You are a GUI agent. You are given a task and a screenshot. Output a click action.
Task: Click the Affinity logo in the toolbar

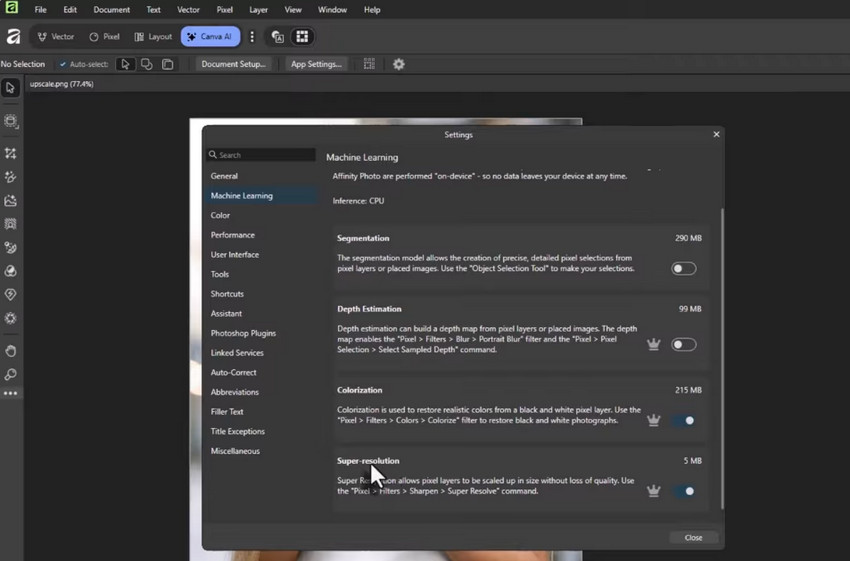click(13, 37)
